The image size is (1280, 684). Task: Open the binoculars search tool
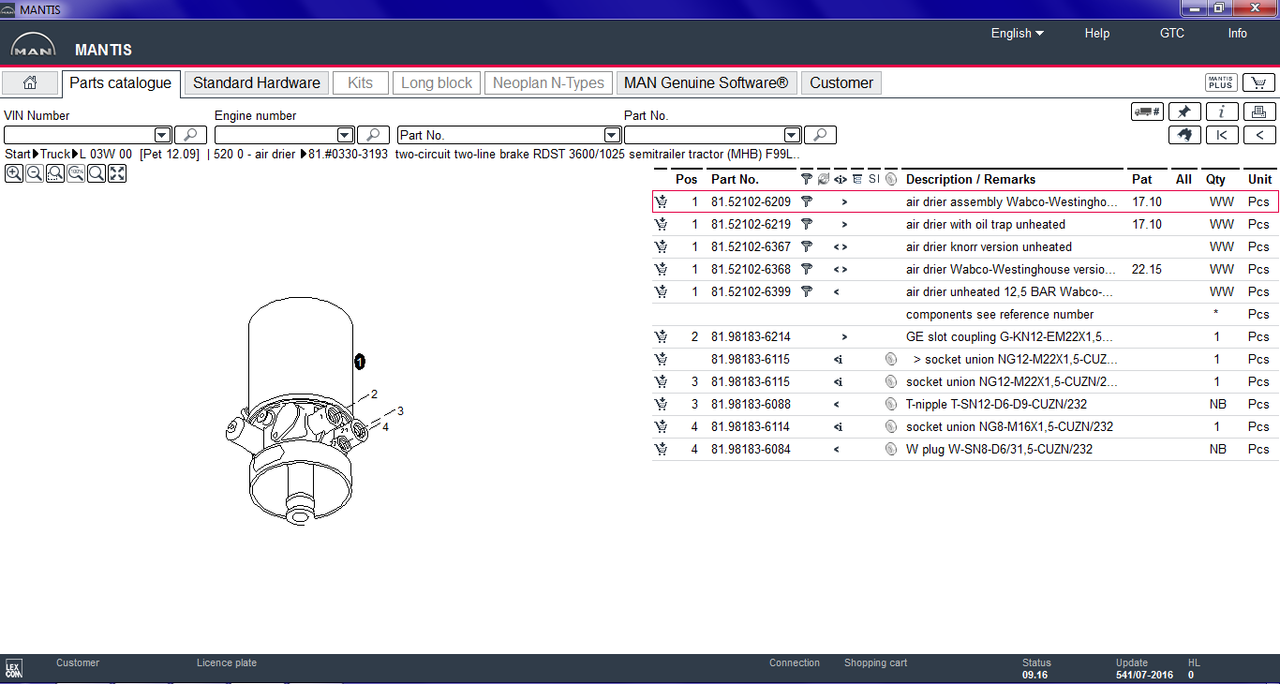1185,135
